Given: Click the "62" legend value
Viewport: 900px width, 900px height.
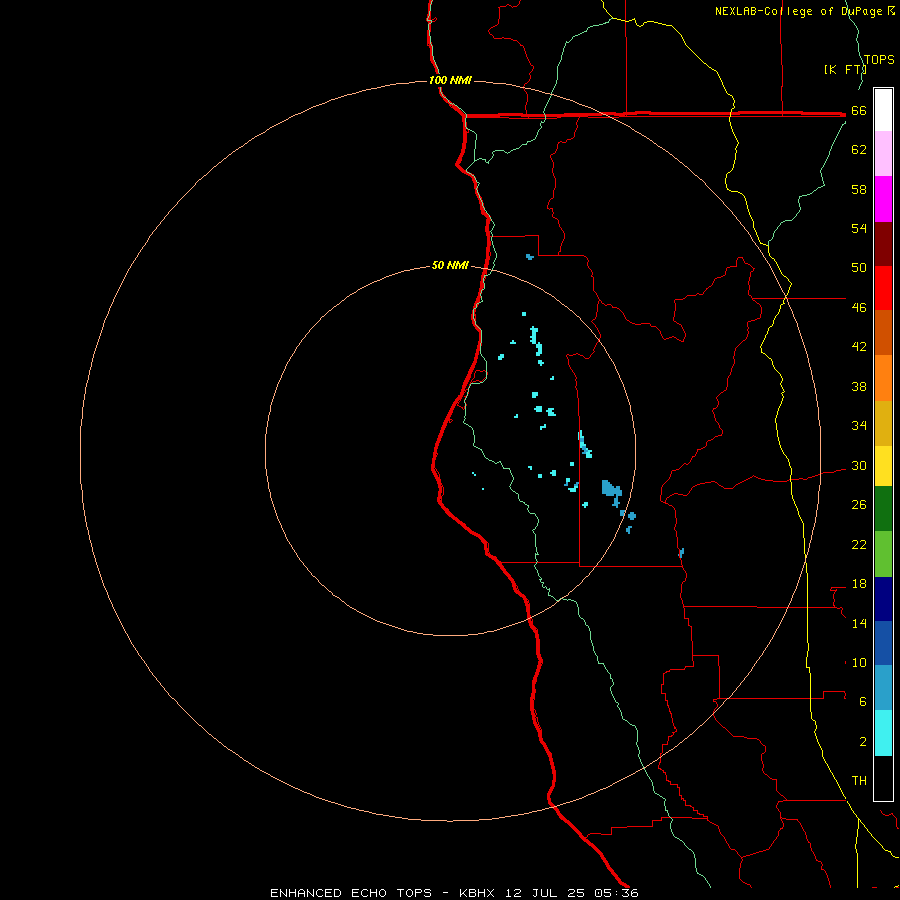Looking at the screenshot, I should [859, 150].
